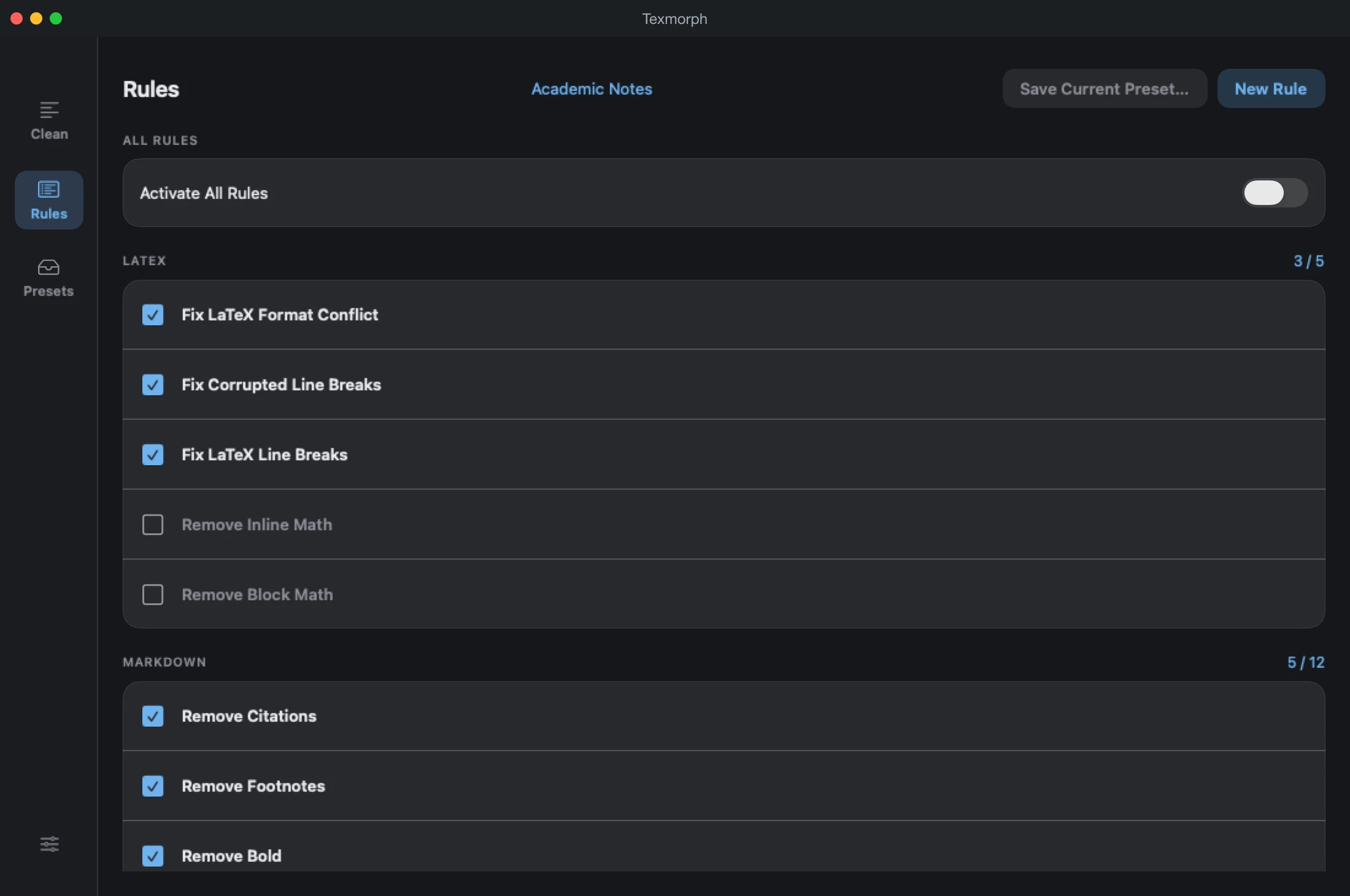Select the Fix Corrupted Line Breaks label
This screenshot has height=896, width=1350.
(x=281, y=385)
